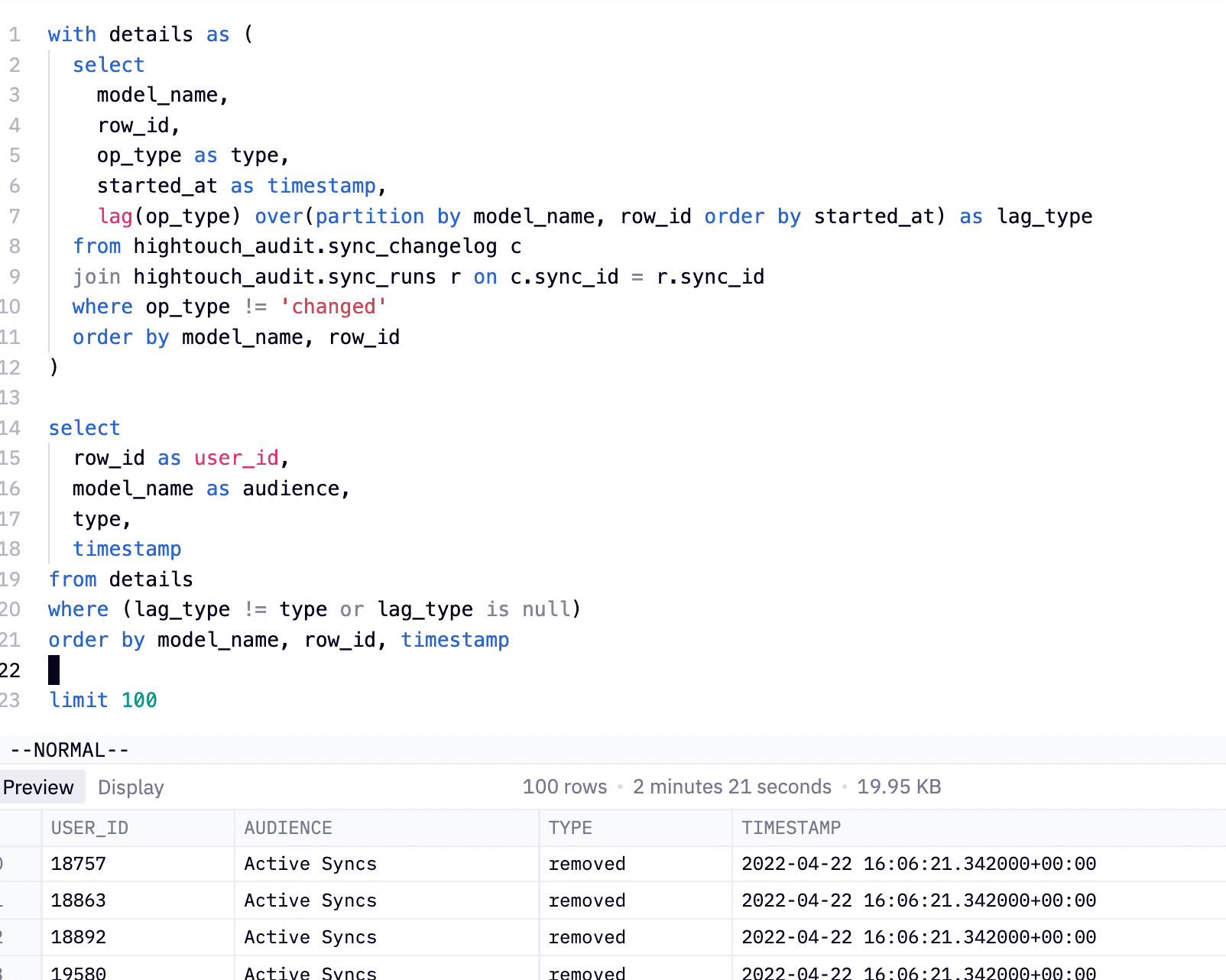Click the USER_ID column header
1226x980 pixels.
[x=89, y=828]
